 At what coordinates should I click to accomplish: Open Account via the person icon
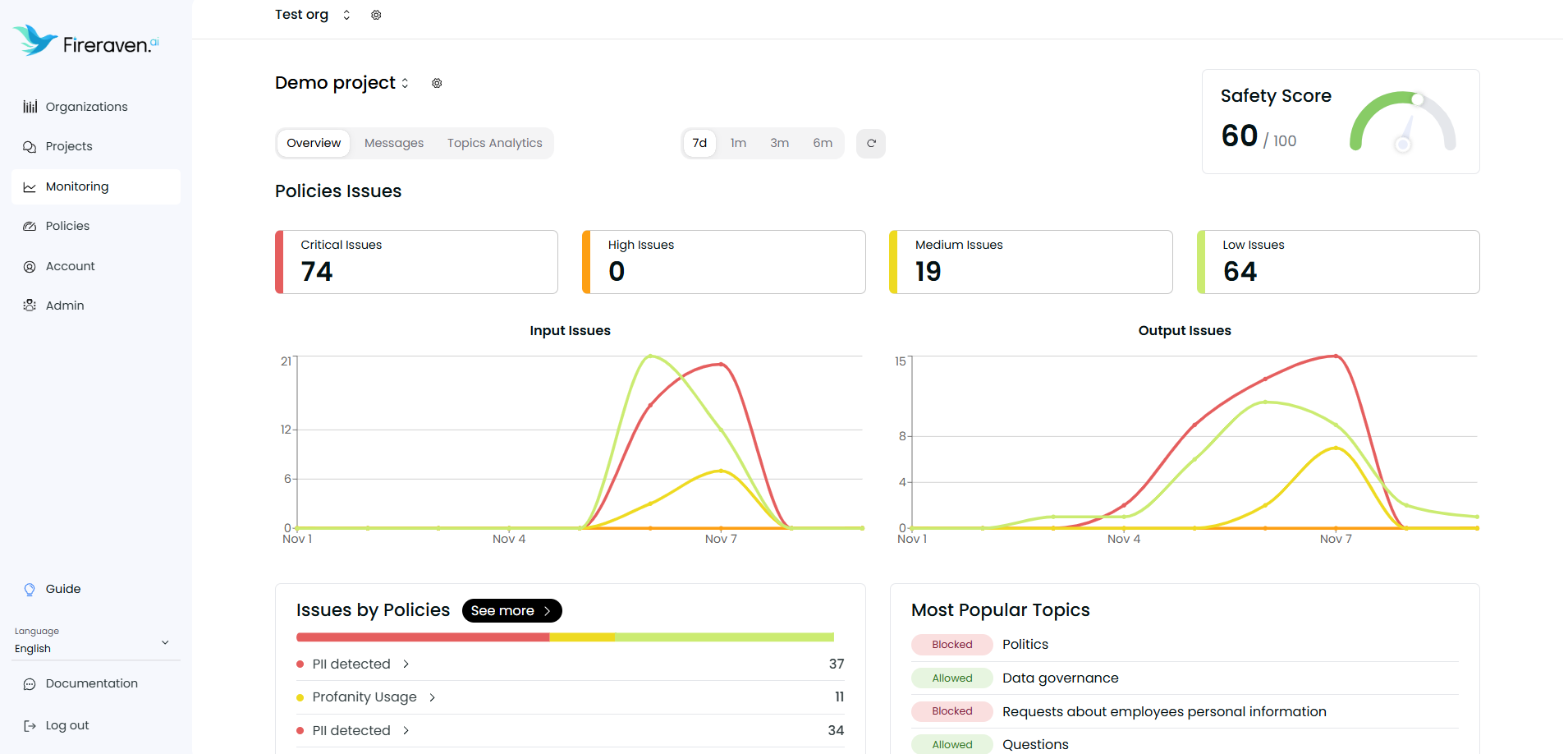tap(30, 266)
